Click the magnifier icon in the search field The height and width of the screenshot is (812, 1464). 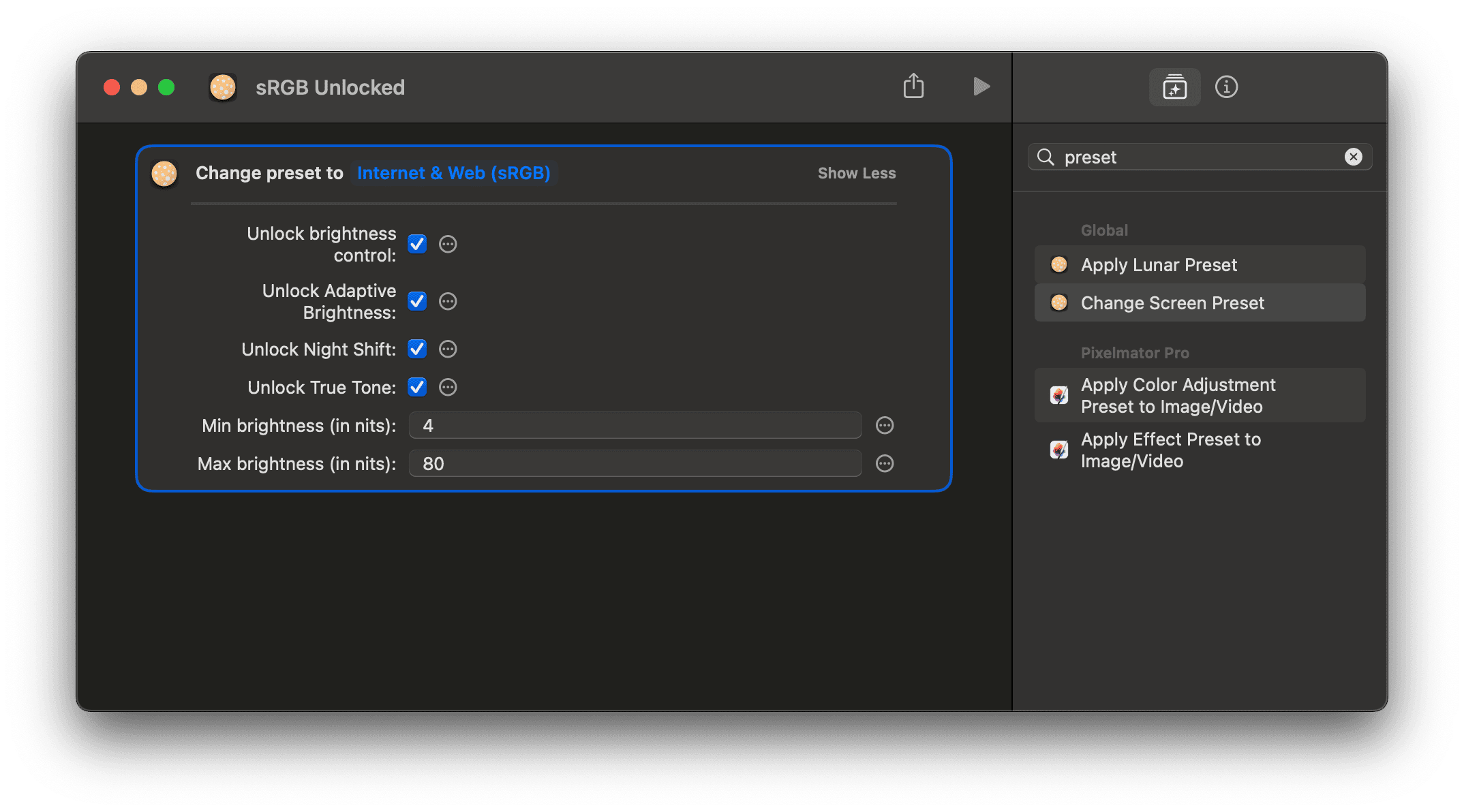1046,157
